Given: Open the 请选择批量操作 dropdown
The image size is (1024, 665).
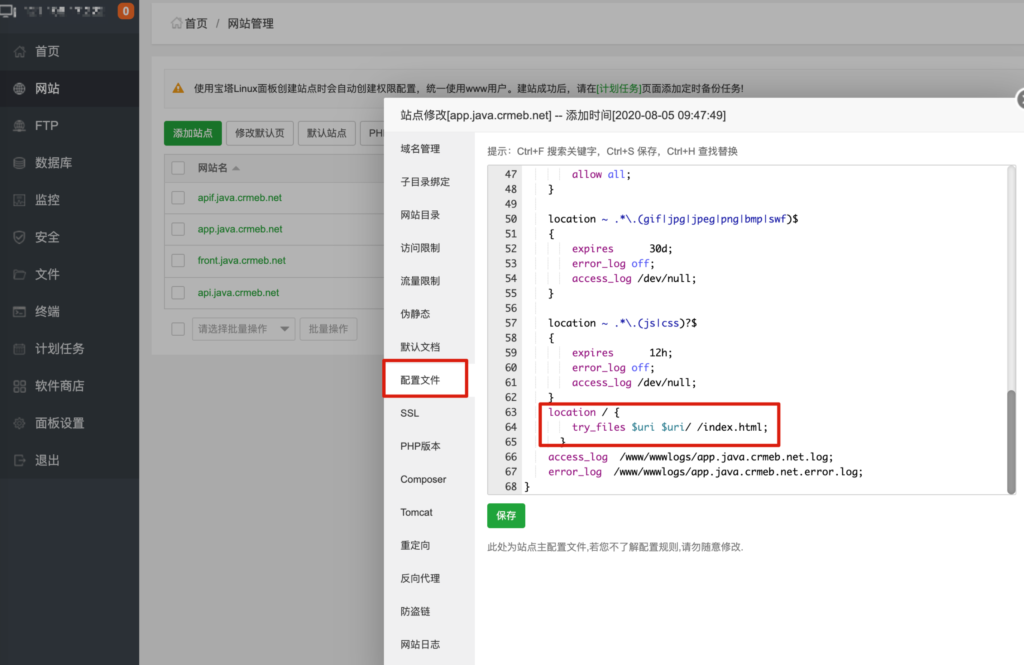Looking at the screenshot, I should click(244, 329).
